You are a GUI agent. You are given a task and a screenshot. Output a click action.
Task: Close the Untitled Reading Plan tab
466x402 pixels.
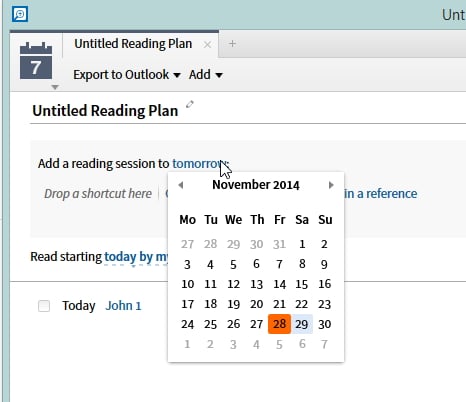coord(207,44)
